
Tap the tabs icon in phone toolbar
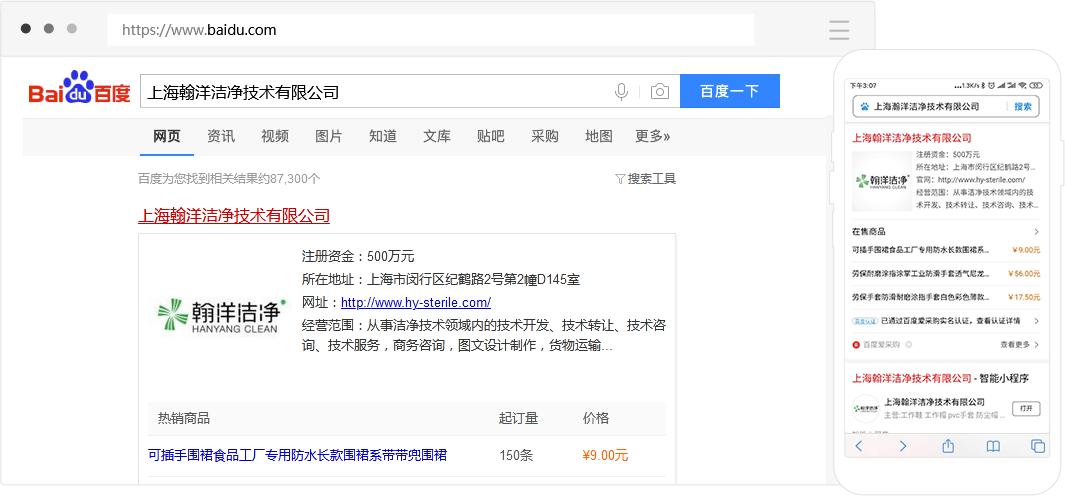[1037, 446]
